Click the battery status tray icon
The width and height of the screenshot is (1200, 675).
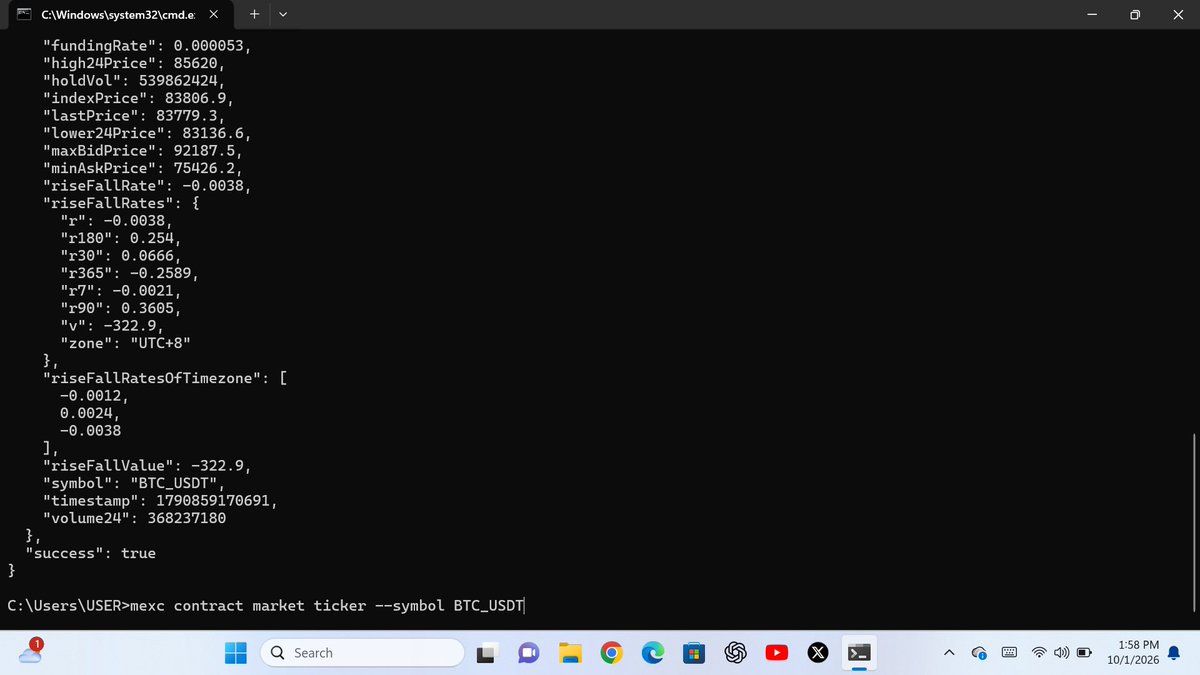1082,653
